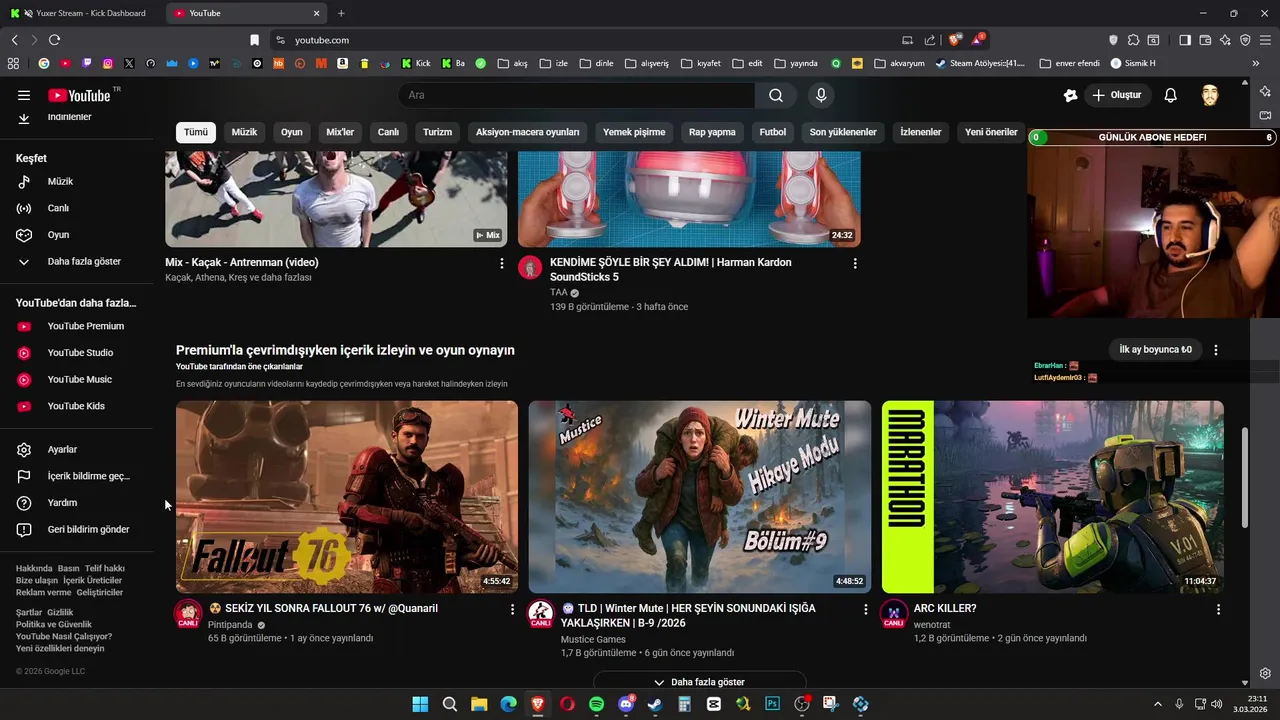Open Telif hakkı footer link
This screenshot has width=1280, height=720.
(105, 569)
